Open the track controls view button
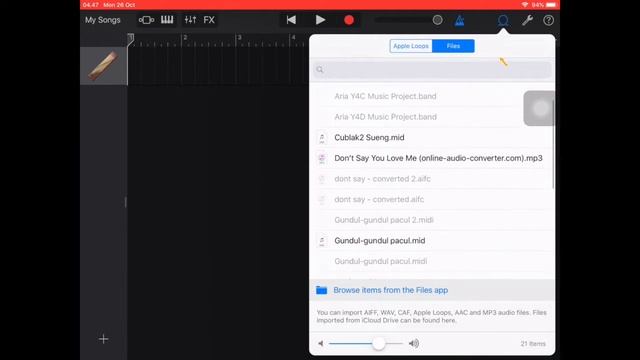This screenshot has height=360, width=640. pos(146,20)
